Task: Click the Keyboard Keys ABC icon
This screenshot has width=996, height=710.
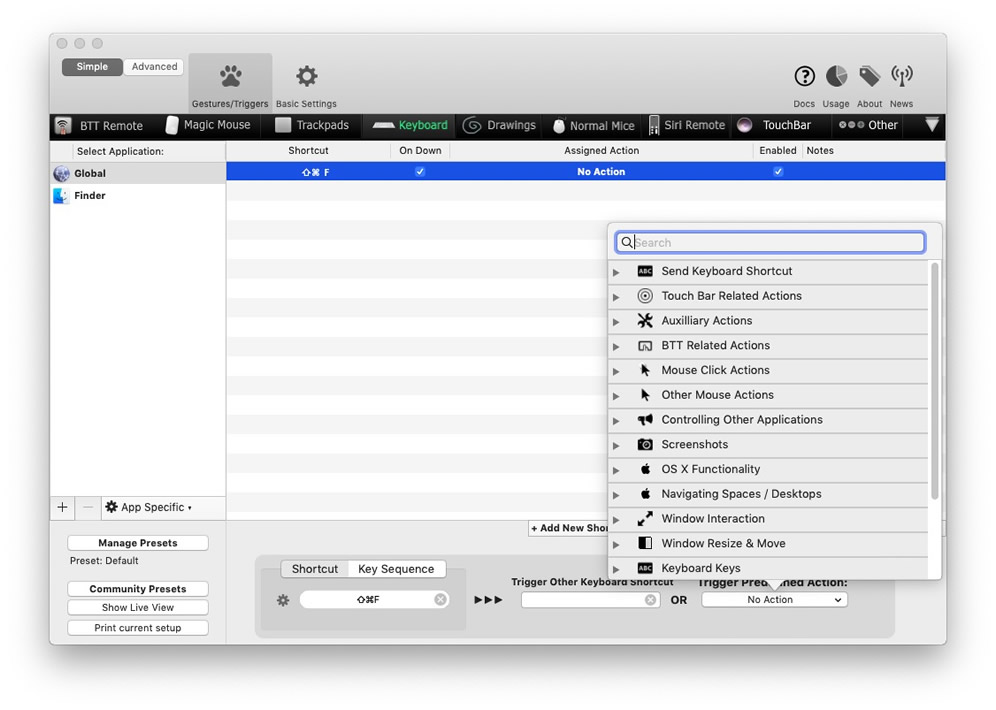Action: [645, 568]
